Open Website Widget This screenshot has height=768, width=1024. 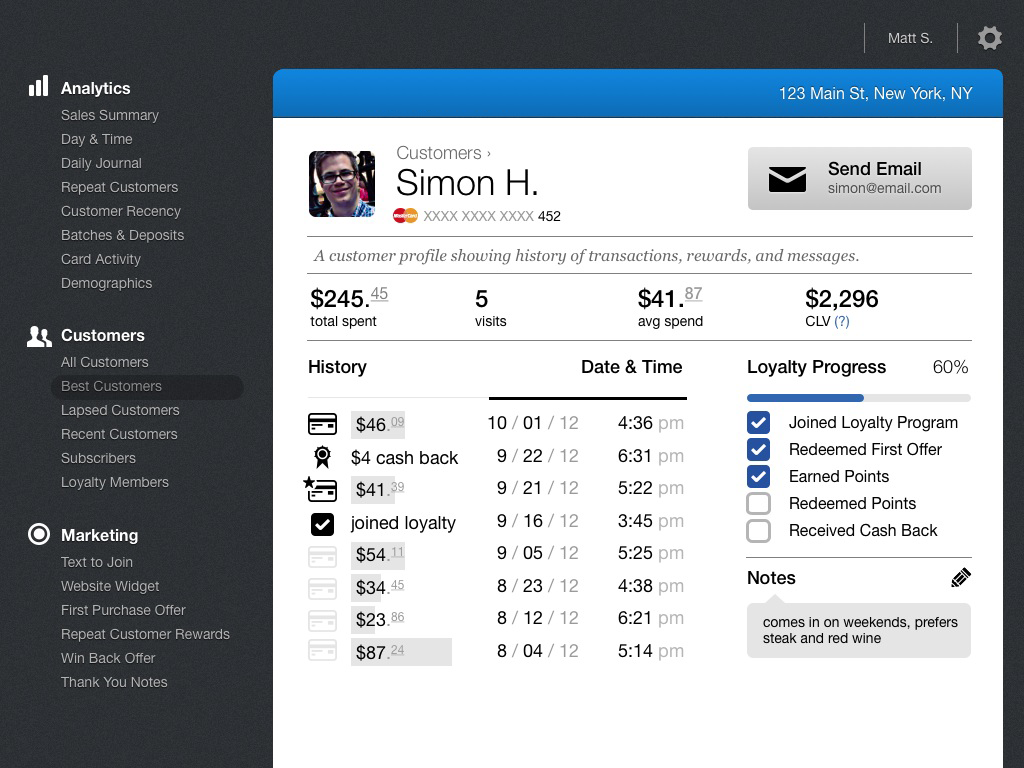point(110,586)
